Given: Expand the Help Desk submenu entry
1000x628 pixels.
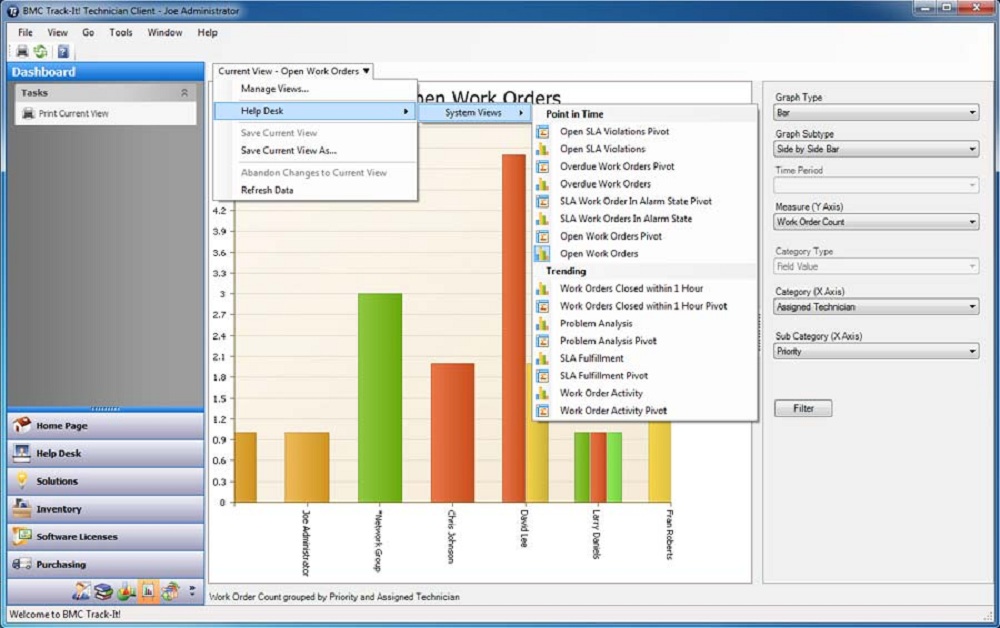Looking at the screenshot, I should point(315,111).
